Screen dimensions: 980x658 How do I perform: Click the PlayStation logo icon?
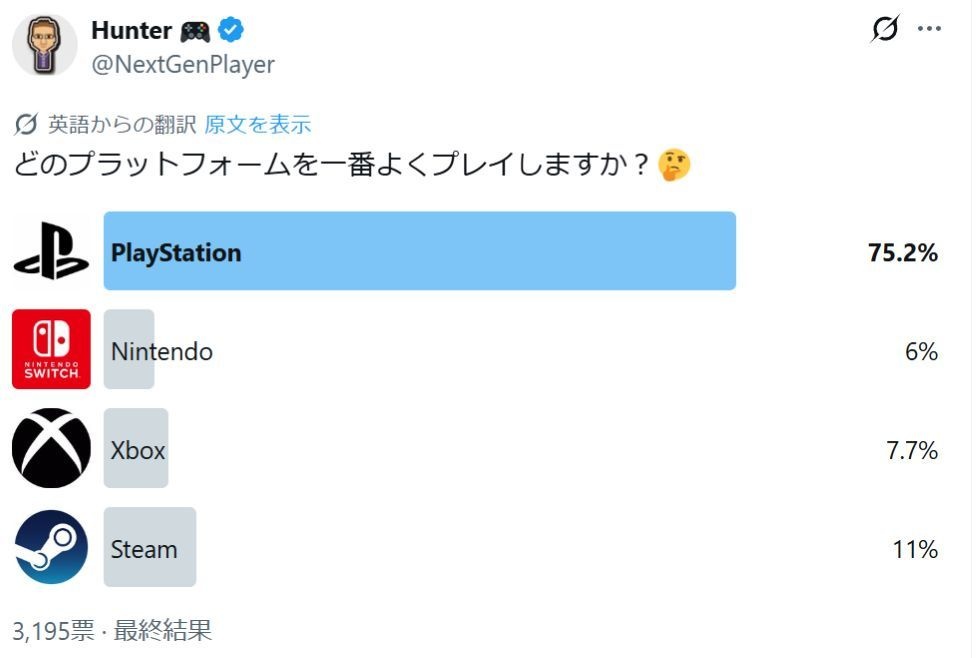(51, 251)
